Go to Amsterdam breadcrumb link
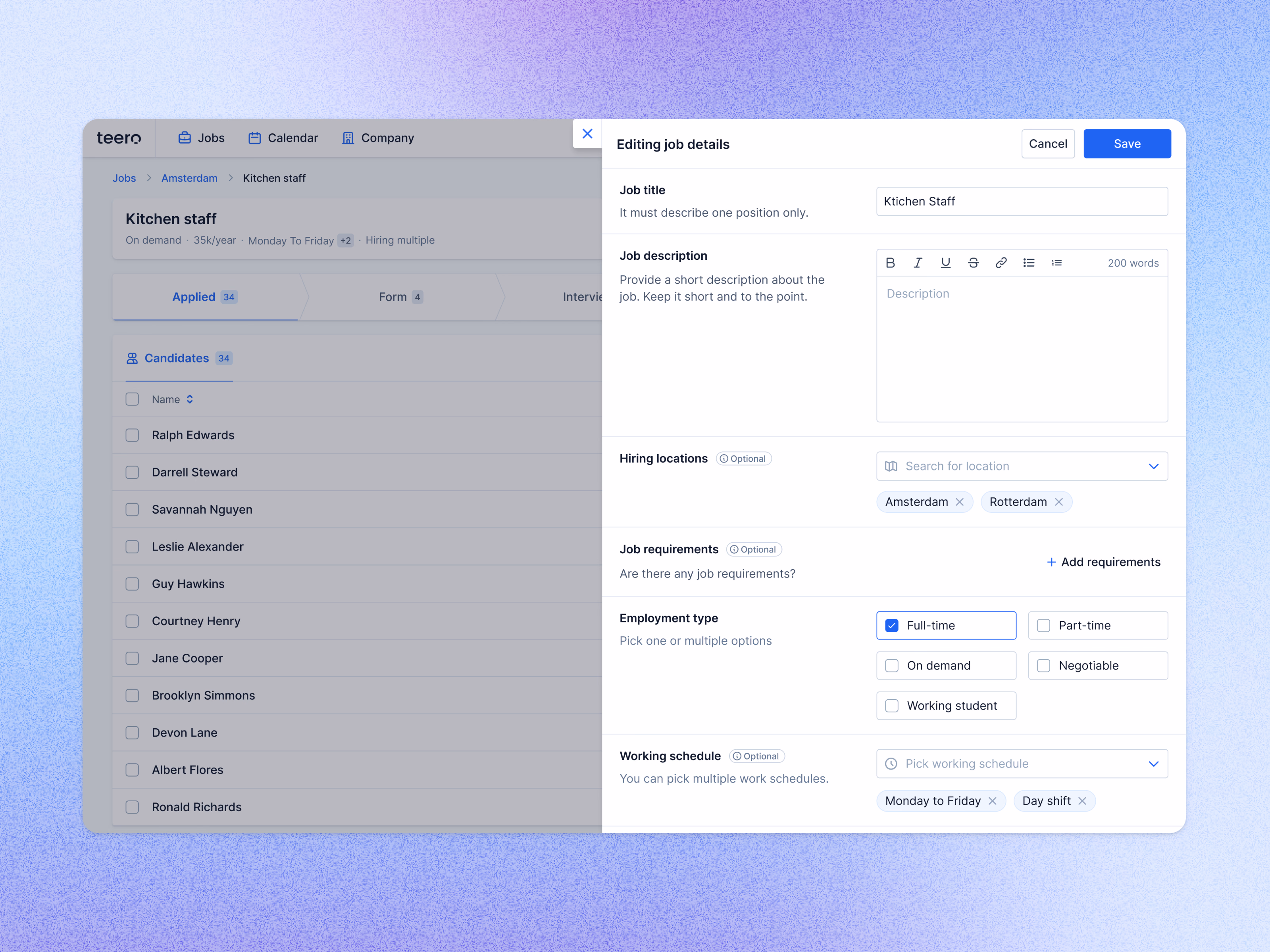The width and height of the screenshot is (1270, 952). (189, 178)
